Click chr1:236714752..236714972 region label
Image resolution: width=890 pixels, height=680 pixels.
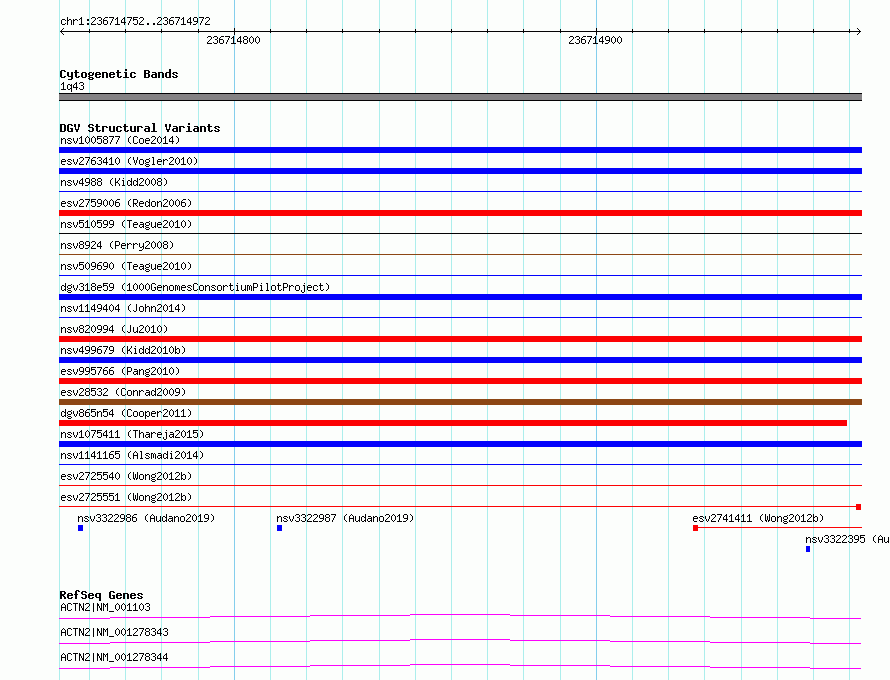(x=135, y=21)
